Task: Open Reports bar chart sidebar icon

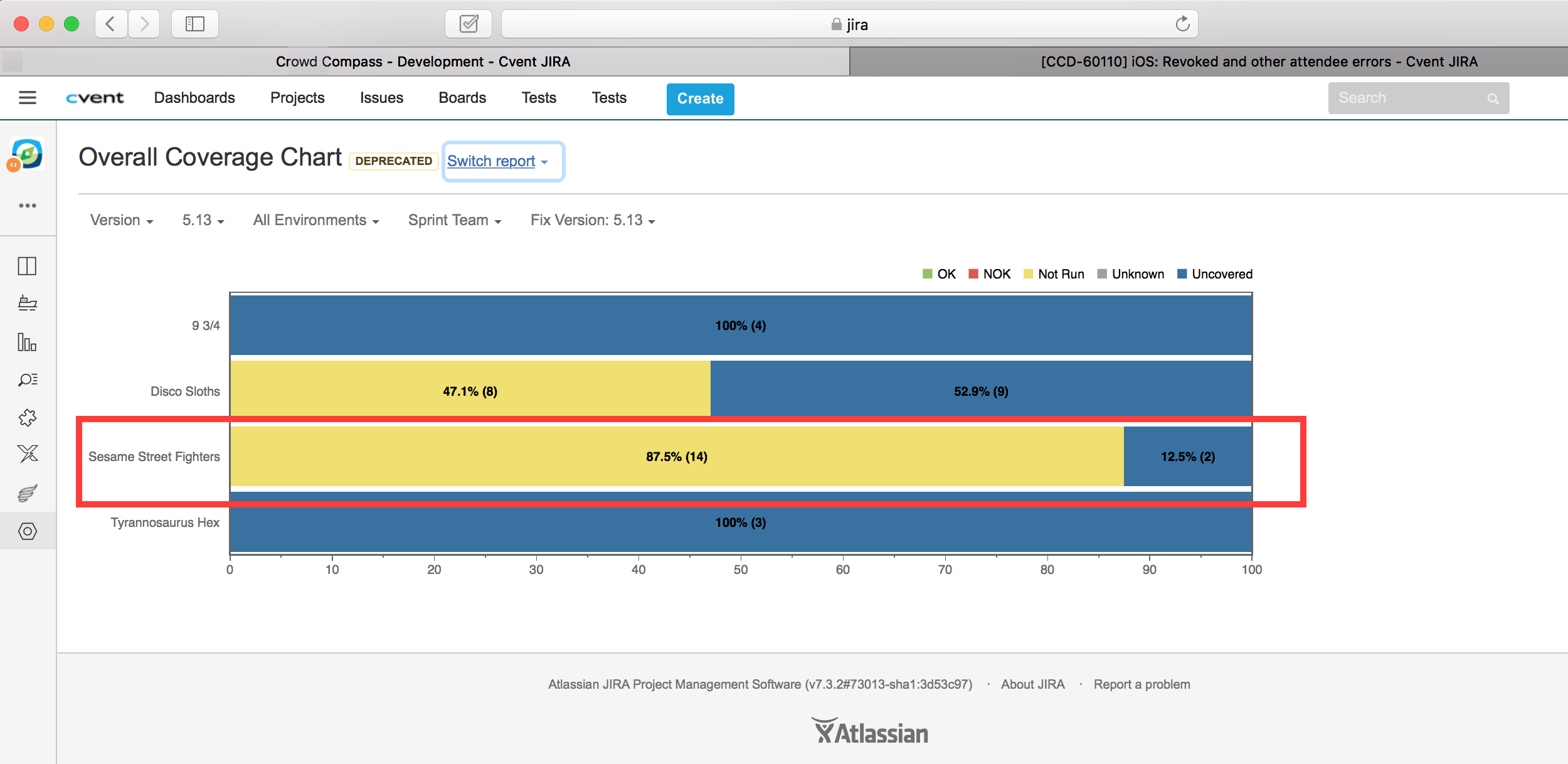Action: pos(28,342)
